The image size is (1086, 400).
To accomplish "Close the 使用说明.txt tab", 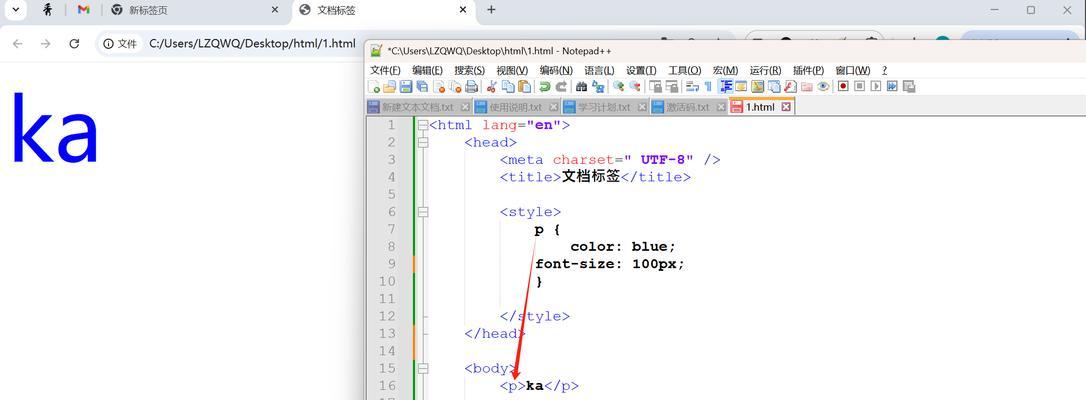I will [x=553, y=107].
